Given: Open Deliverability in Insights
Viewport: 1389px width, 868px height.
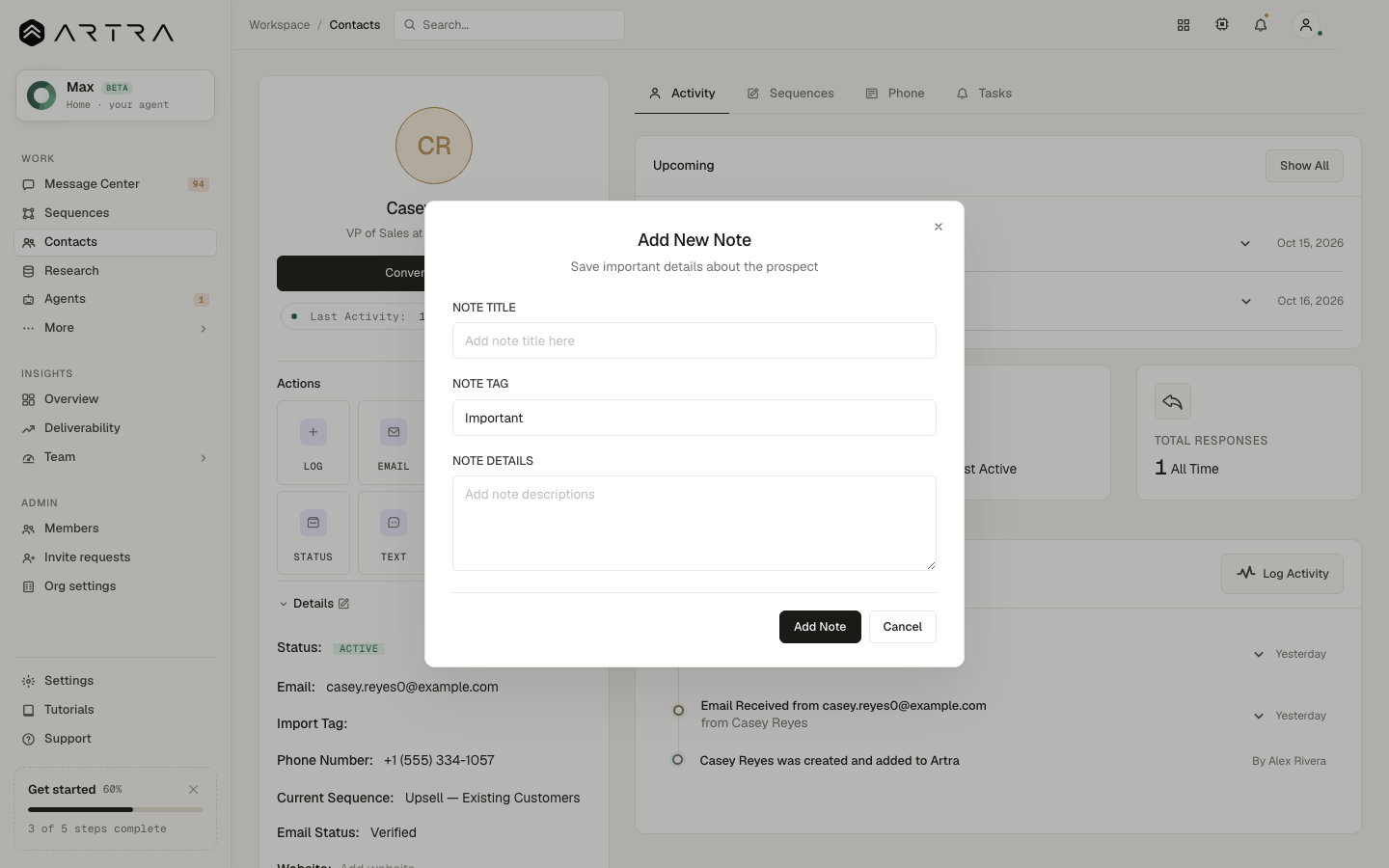Looking at the screenshot, I should pyautogui.click(x=115, y=428).
